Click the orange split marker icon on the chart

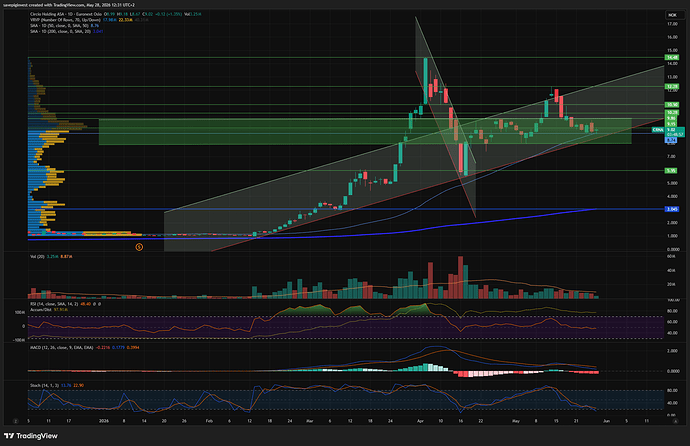pos(139,247)
